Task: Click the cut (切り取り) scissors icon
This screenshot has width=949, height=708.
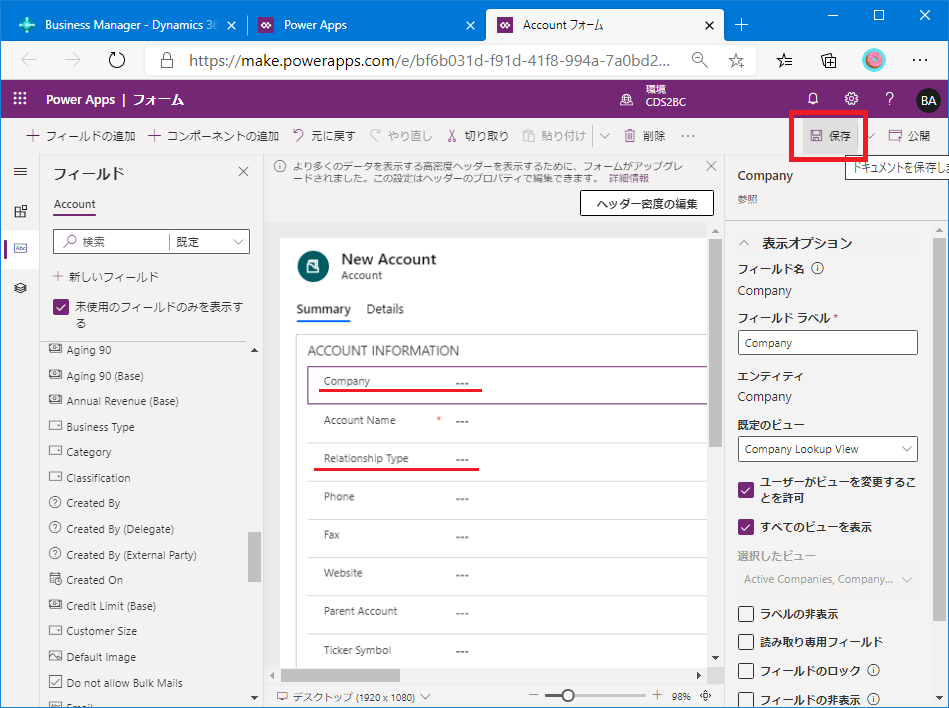Action: (x=452, y=136)
